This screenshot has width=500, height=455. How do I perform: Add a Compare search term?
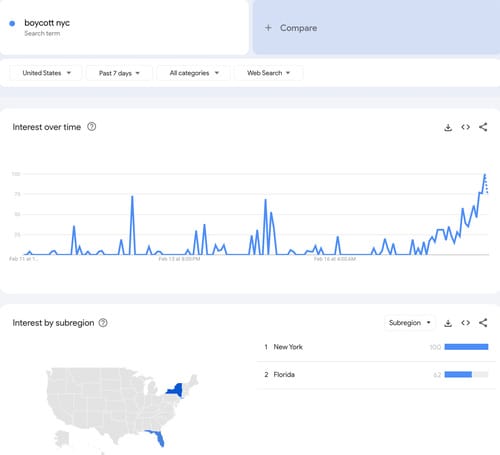[376, 27]
